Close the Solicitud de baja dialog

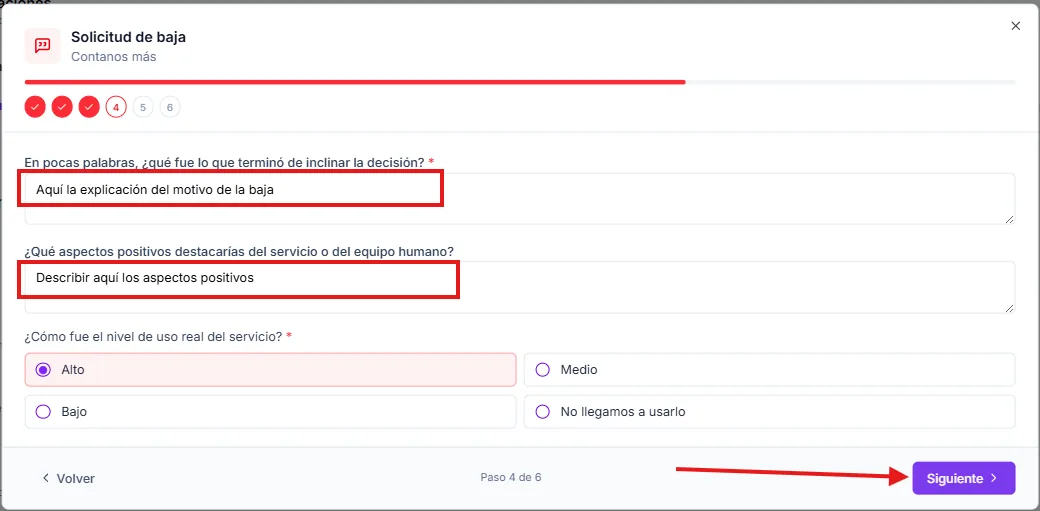tap(1015, 26)
